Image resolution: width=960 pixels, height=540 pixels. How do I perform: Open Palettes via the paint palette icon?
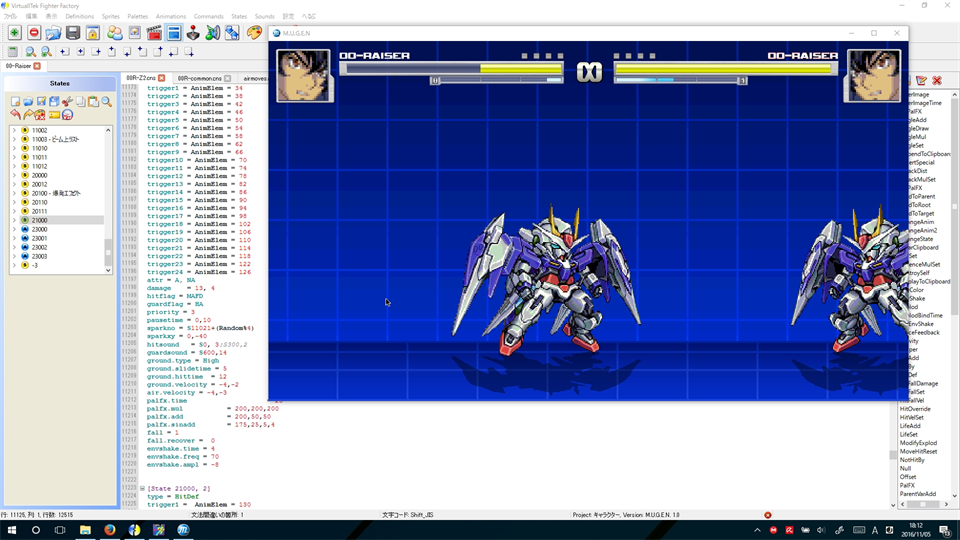[x=254, y=33]
